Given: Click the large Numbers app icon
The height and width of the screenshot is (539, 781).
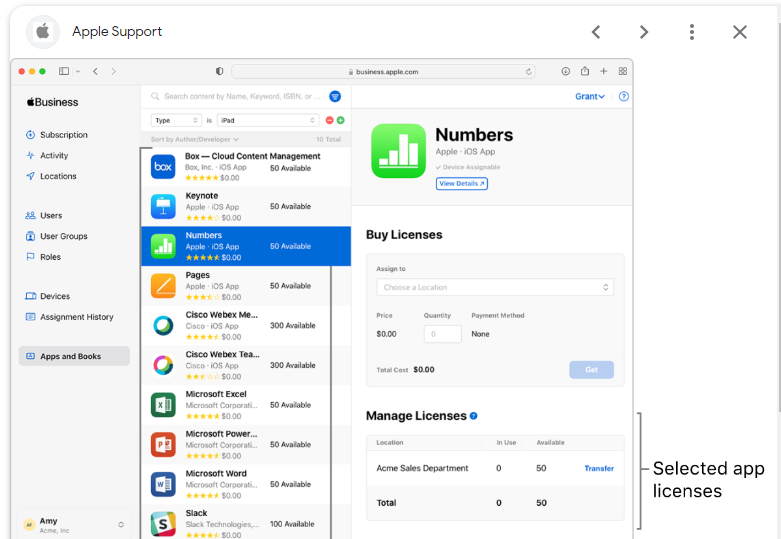Looking at the screenshot, I should pyautogui.click(x=398, y=151).
